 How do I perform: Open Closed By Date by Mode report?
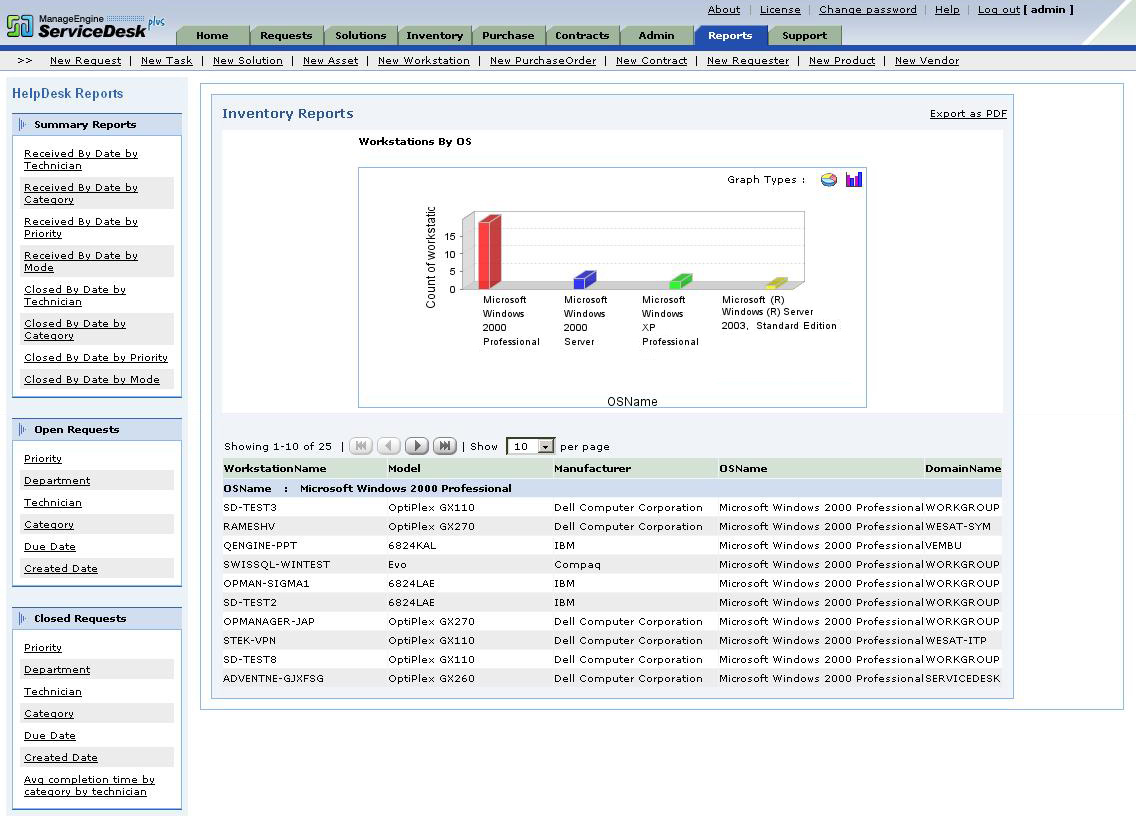(x=91, y=380)
